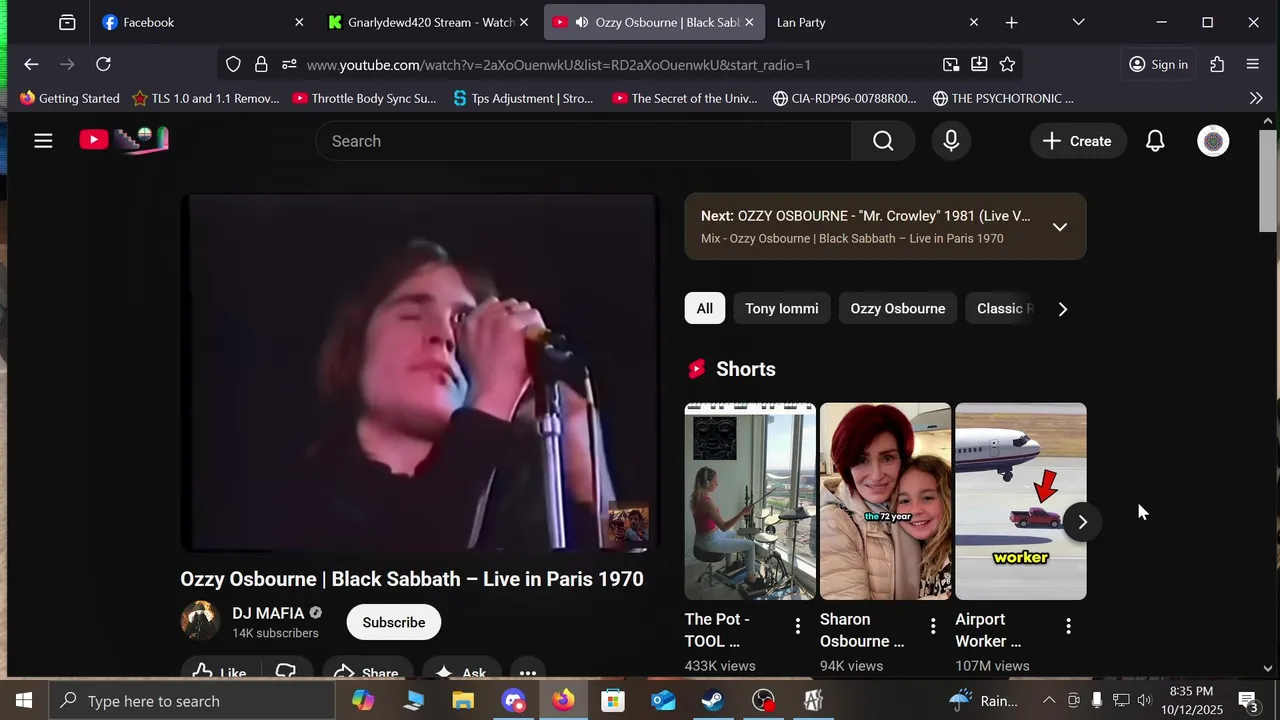The image size is (1280, 720).
Task: Start voice search with the microphone
Action: 951,141
